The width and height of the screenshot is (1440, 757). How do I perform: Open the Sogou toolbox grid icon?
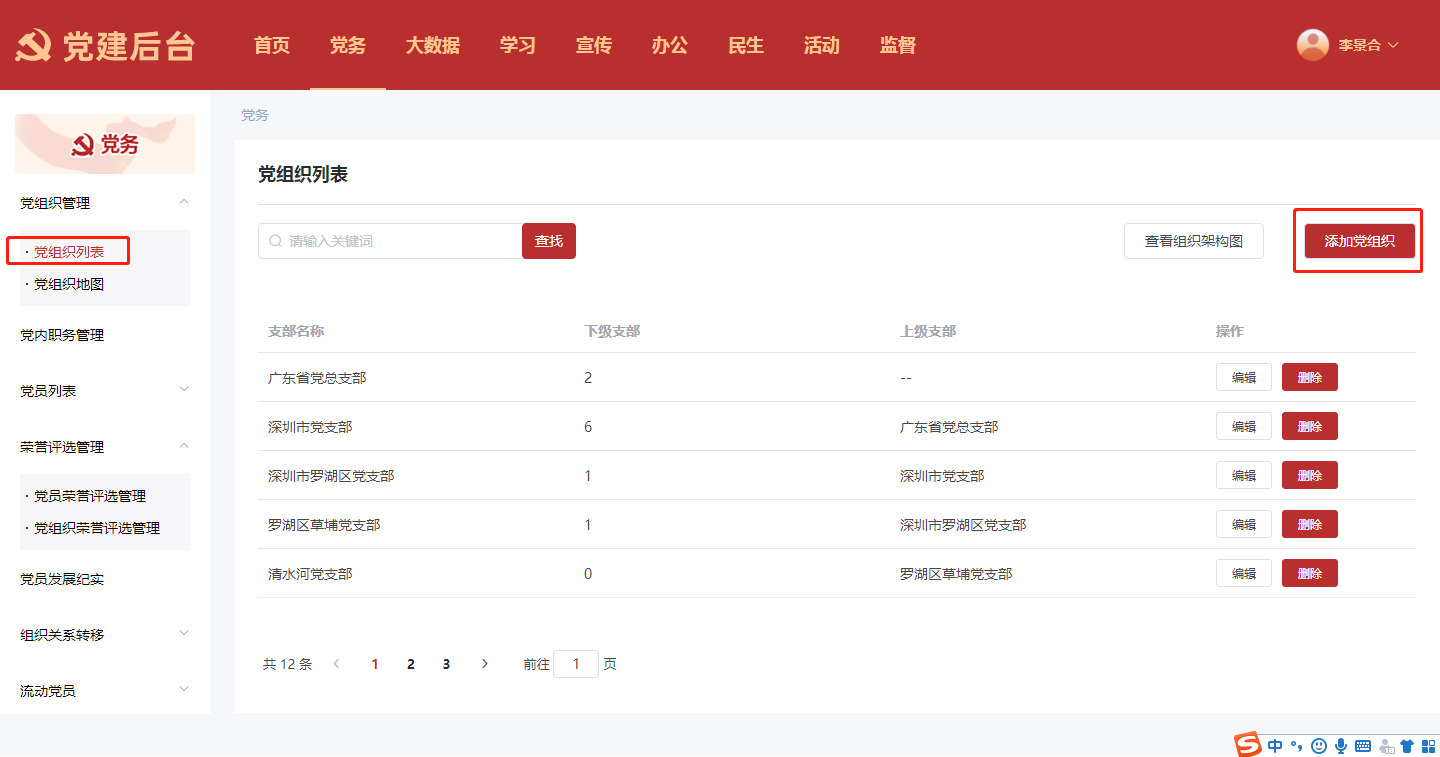coord(1428,746)
